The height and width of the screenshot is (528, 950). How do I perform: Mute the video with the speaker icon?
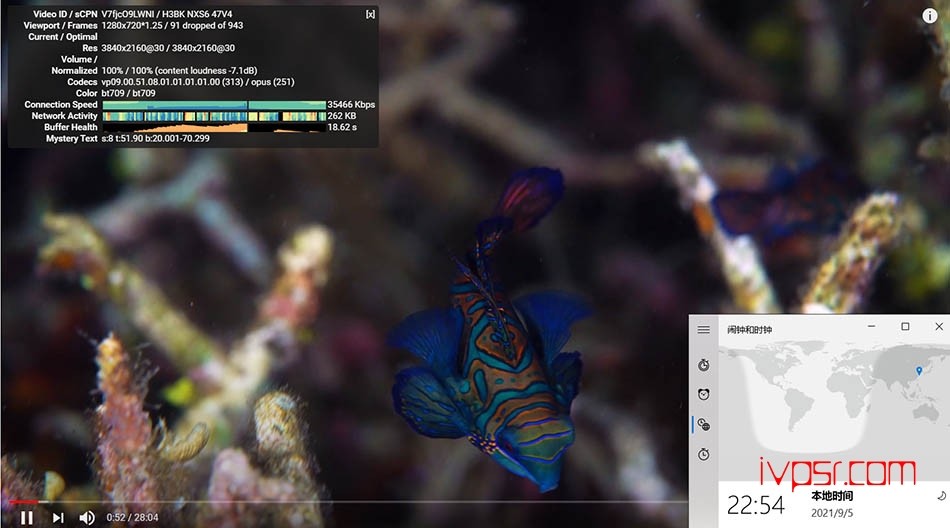tap(87, 518)
